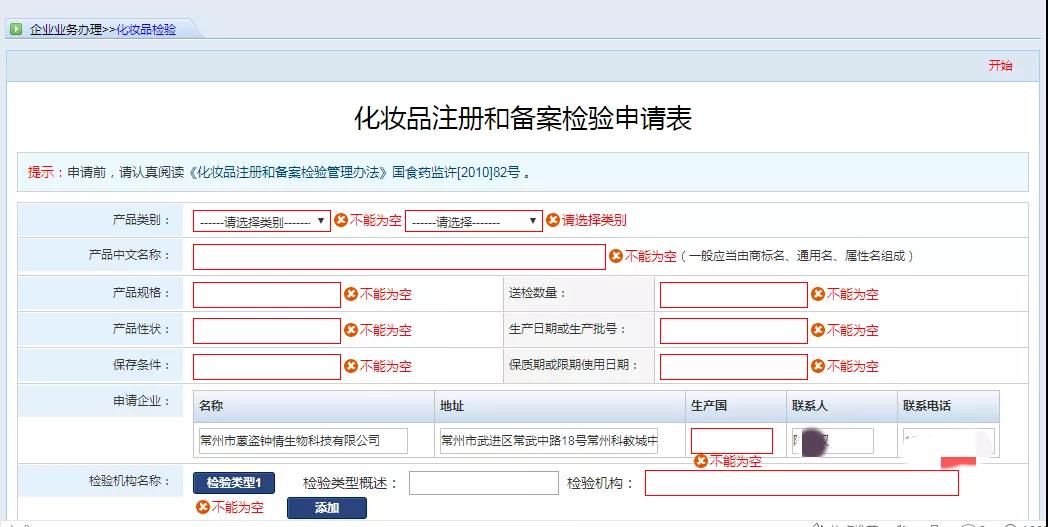Screen dimensions: 1048x527
Task: Click the 联系电话 input field
Action: (x=948, y=441)
